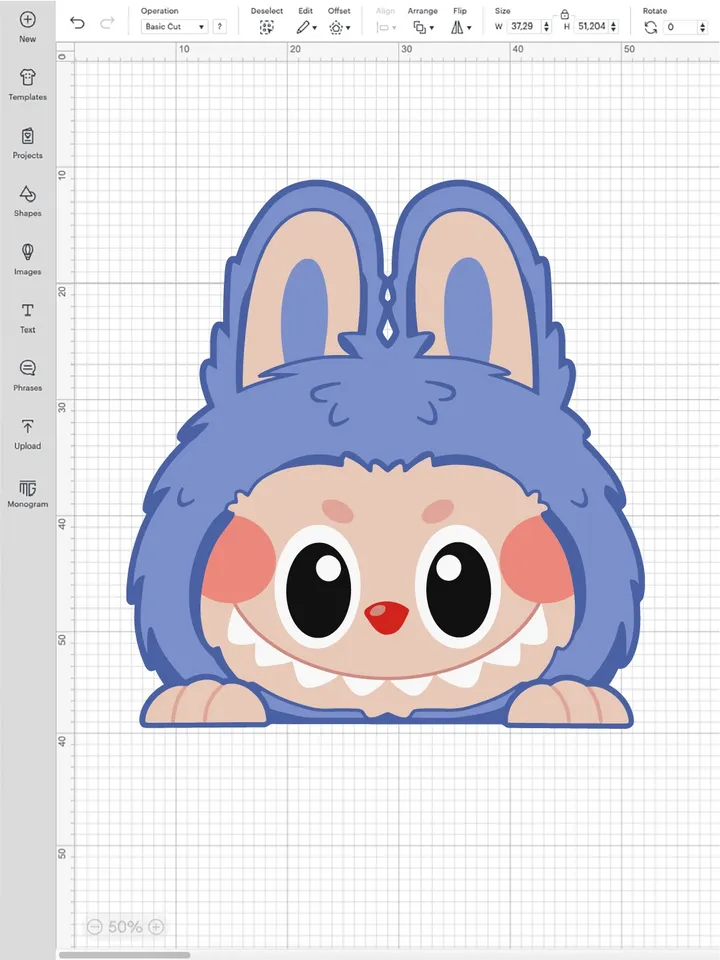Image resolution: width=720 pixels, height=960 pixels.
Task: Click the Width size input field
Action: click(x=522, y=27)
